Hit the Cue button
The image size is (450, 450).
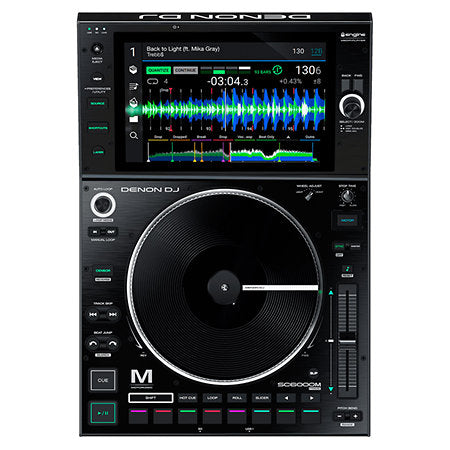103,380
